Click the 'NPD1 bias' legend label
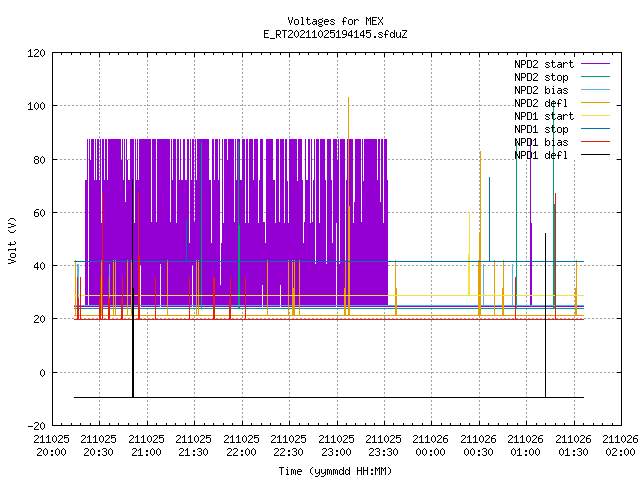This screenshot has width=640, height=480. coord(541,142)
